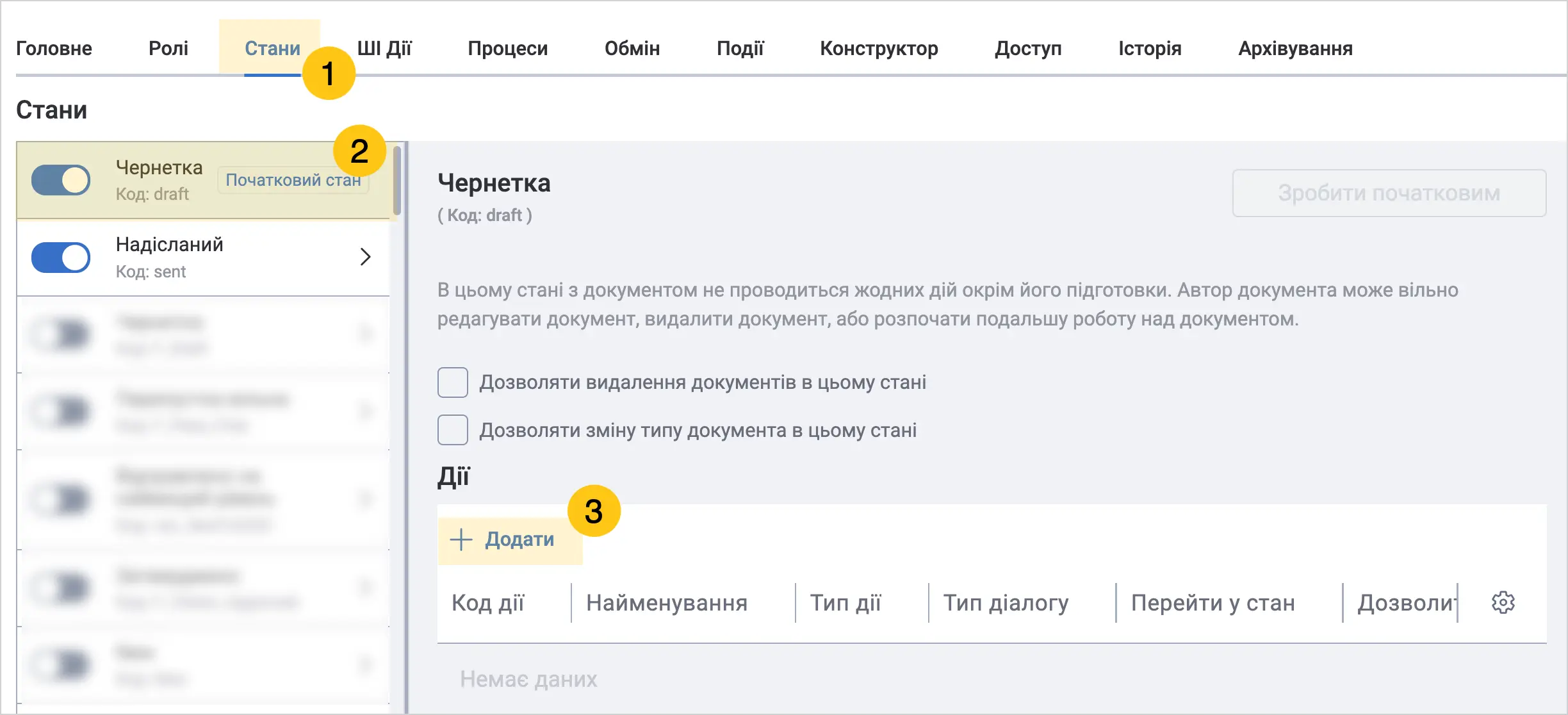Toggle the Надісланий state switch
Screen dimensions: 1568x715
pos(61,258)
